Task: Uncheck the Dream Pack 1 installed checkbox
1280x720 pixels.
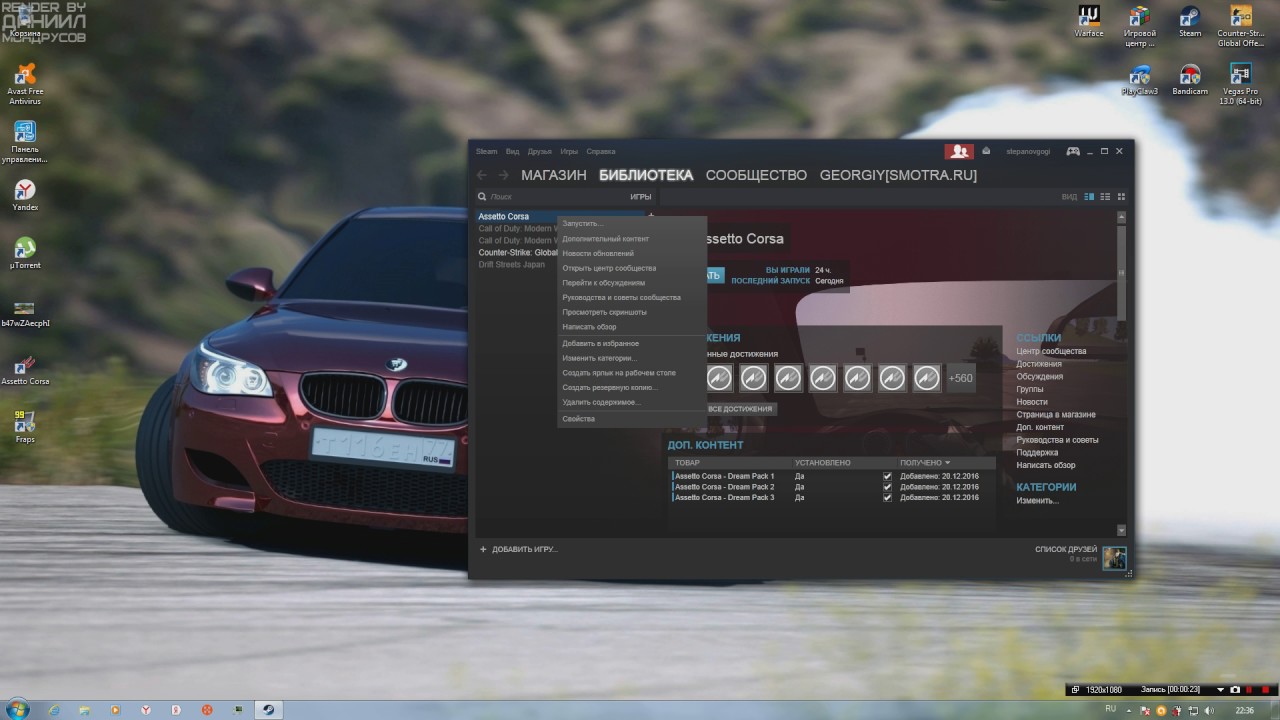Action: (x=887, y=476)
